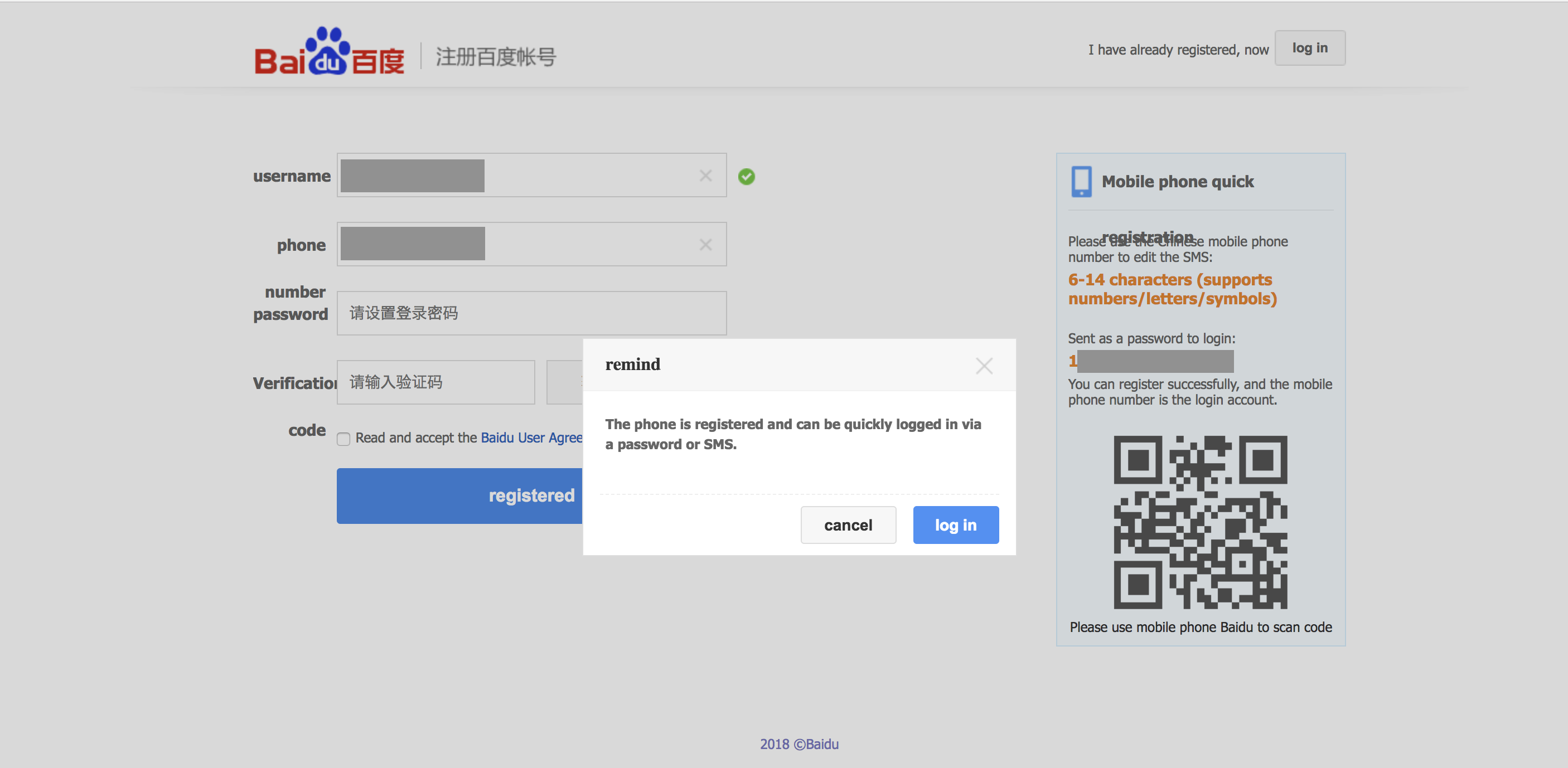Tick the Read and accept checkbox
The width and height of the screenshot is (1568, 768).
343,439
